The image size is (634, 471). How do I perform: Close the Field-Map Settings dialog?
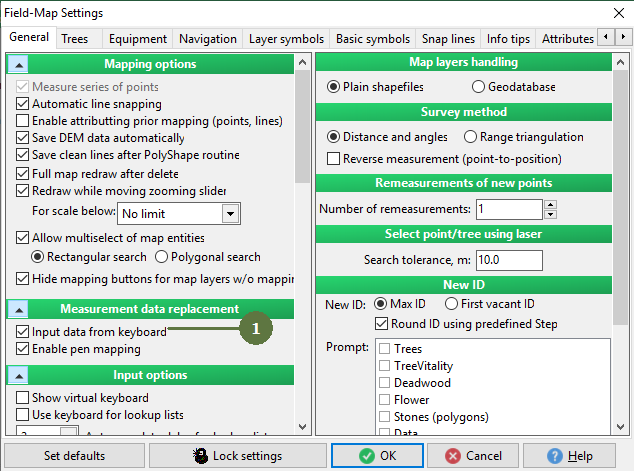tap(619, 13)
